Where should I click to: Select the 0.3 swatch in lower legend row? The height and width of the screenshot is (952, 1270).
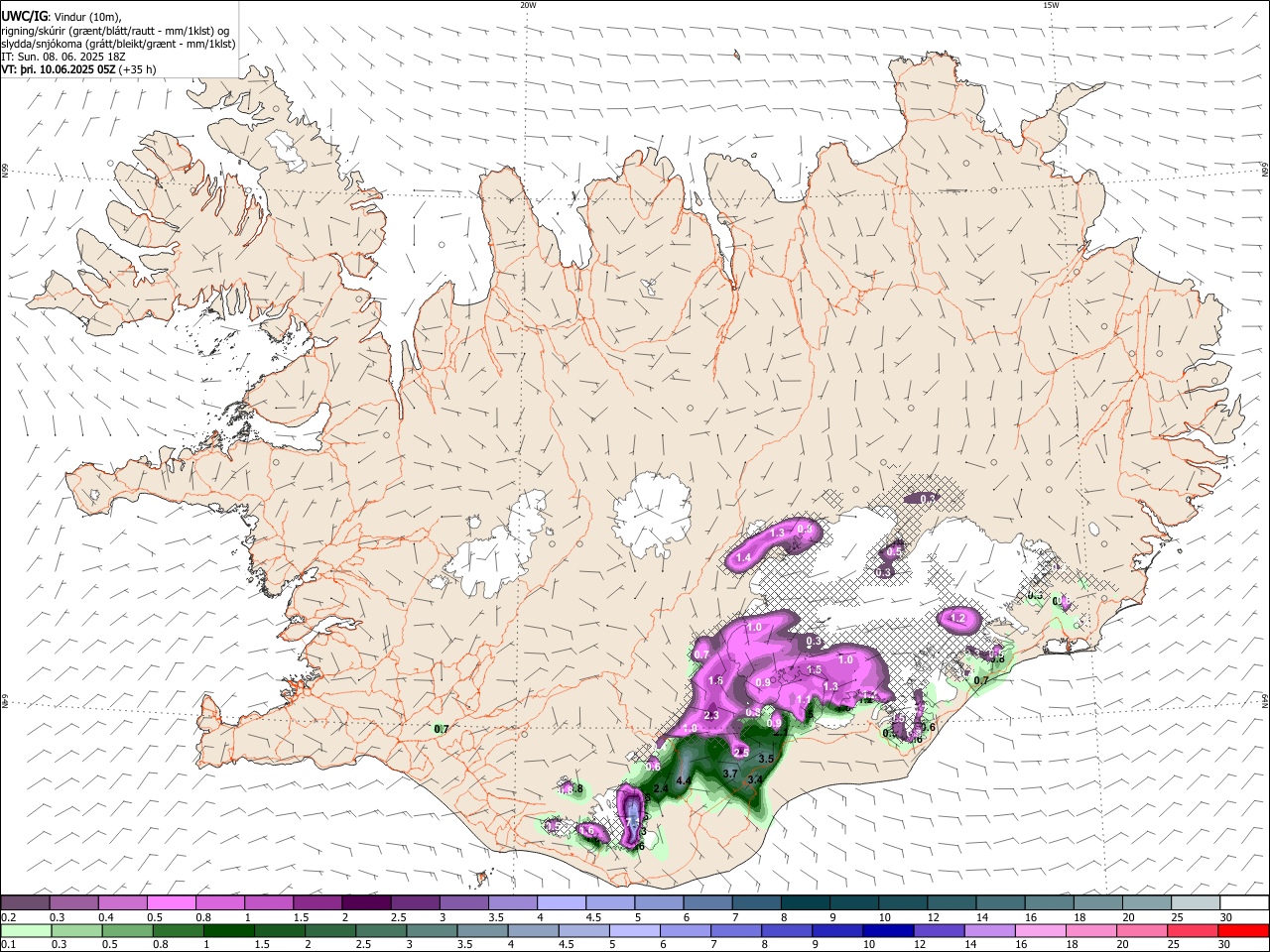[76, 930]
